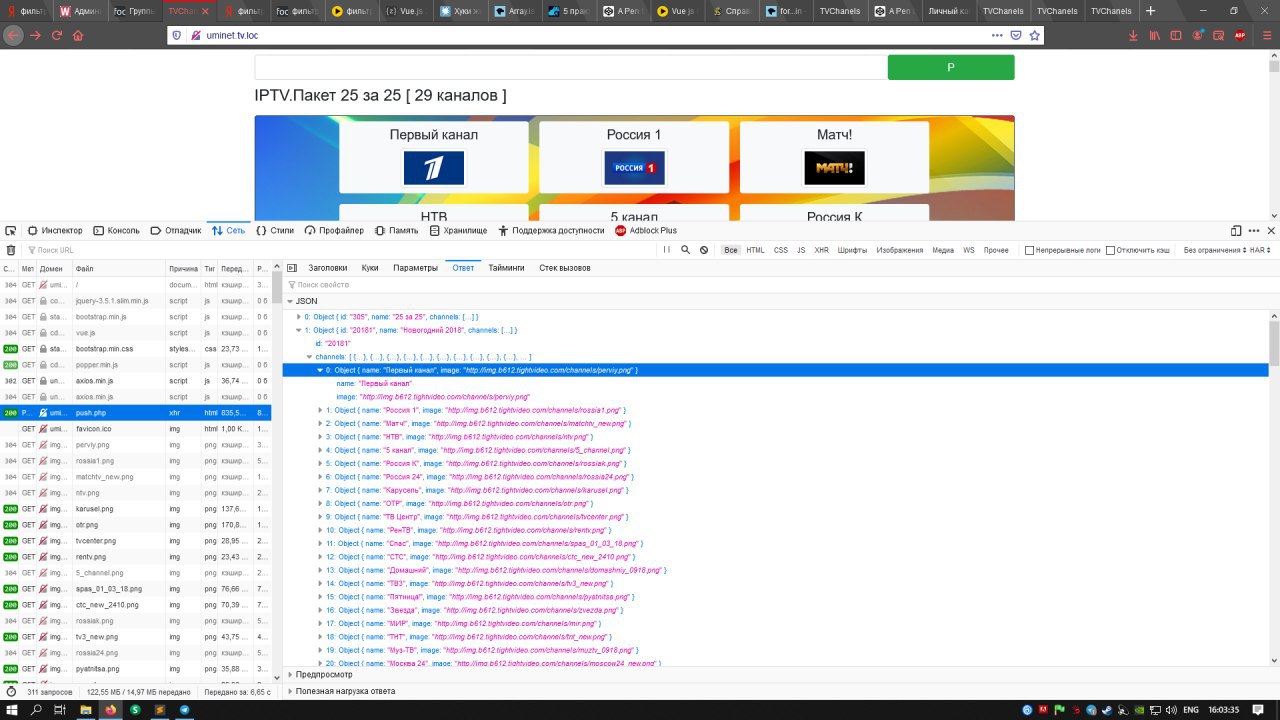Image resolution: width=1280 pixels, height=720 pixels.
Task: Filter requests by HTML
Action: point(755,250)
